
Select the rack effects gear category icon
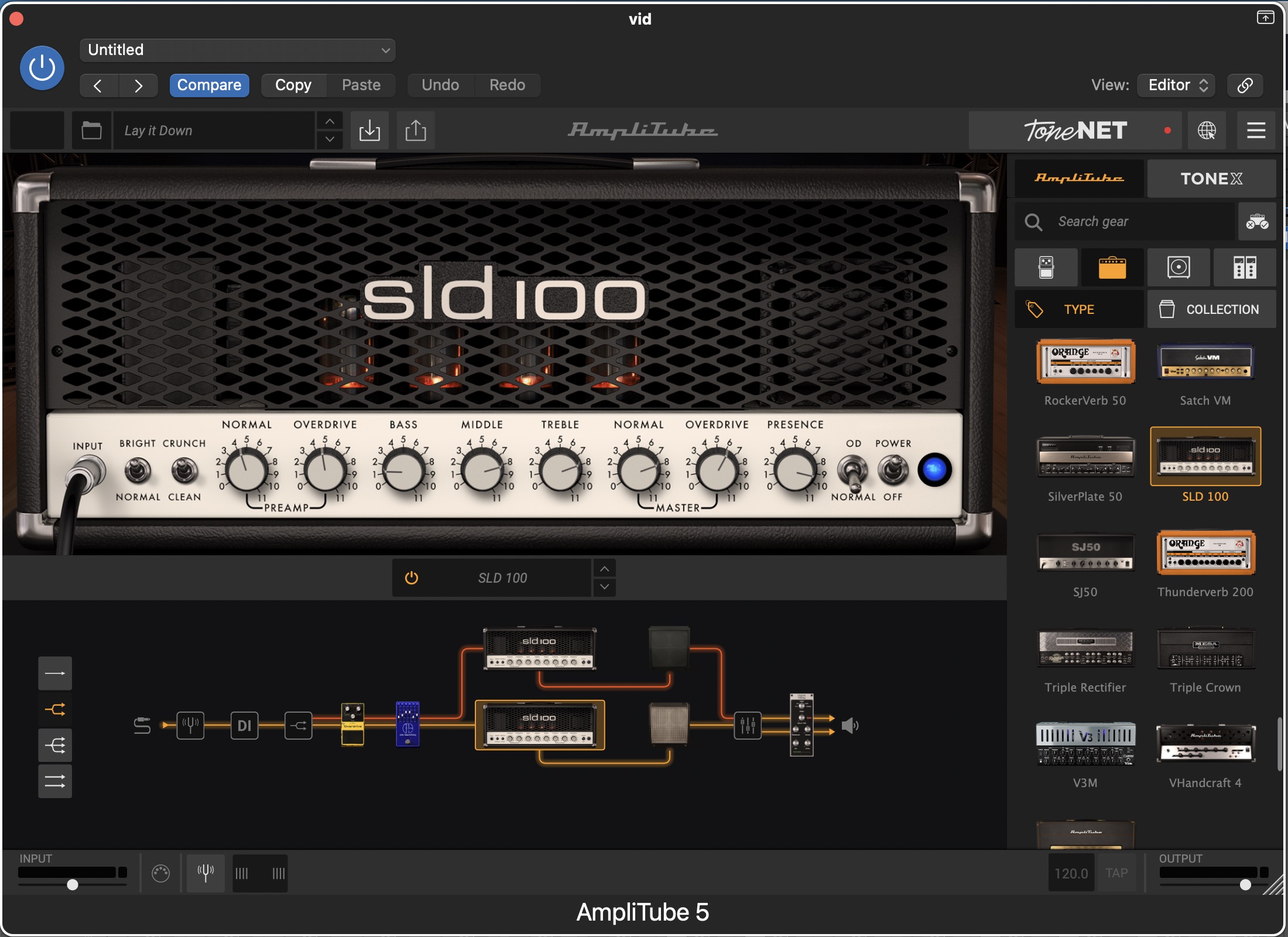pos(1245,268)
